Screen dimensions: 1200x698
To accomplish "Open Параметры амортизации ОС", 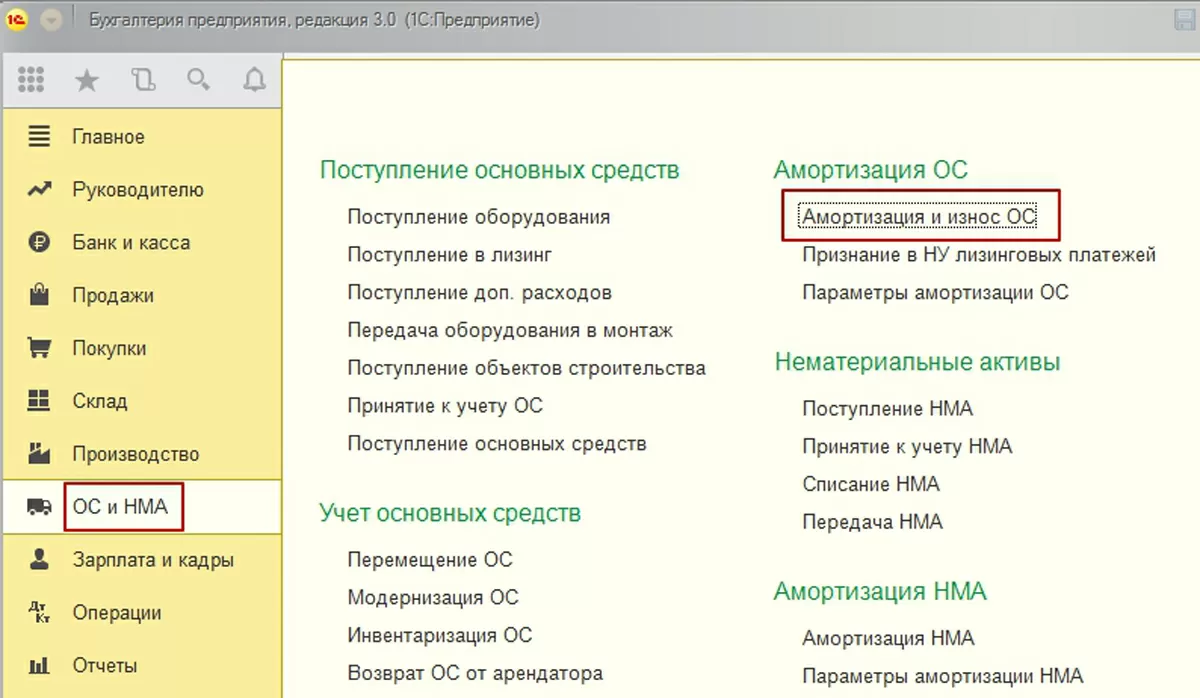I will (x=935, y=293).
